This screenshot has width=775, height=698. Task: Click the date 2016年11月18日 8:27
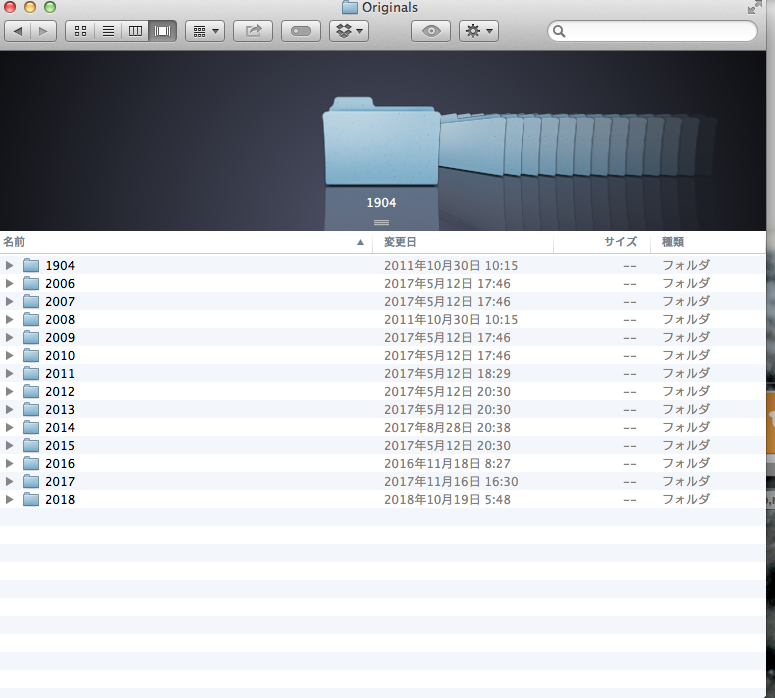point(447,464)
